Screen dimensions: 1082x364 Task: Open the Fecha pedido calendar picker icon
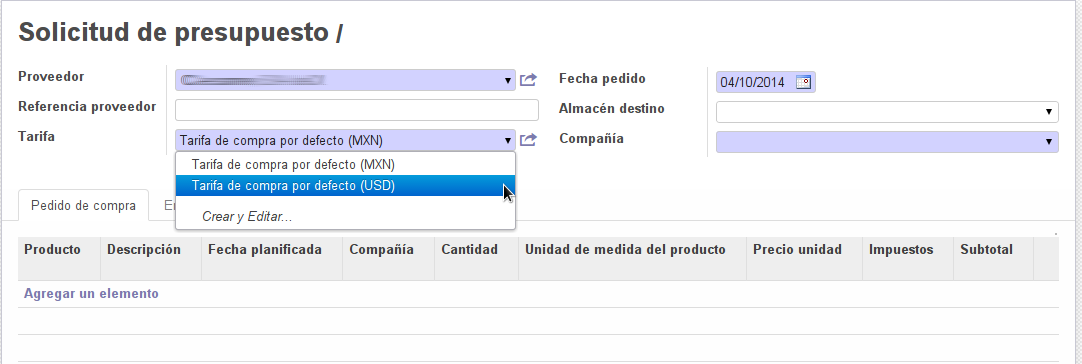803,83
